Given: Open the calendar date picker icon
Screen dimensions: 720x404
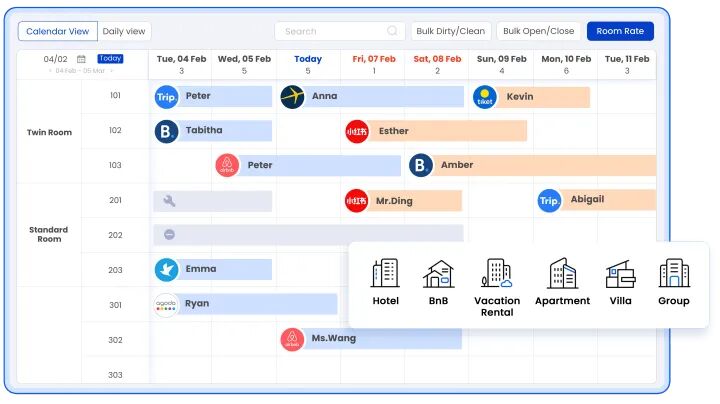Looking at the screenshot, I should point(81,59).
